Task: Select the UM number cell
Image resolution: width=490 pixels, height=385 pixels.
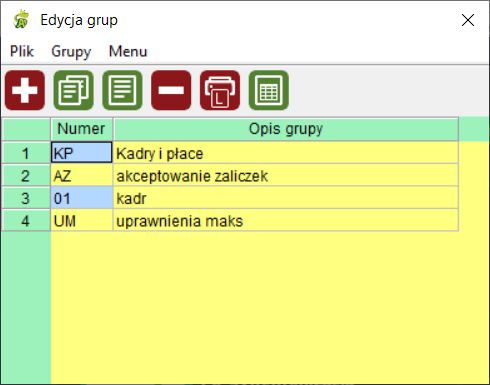Action: (82, 221)
